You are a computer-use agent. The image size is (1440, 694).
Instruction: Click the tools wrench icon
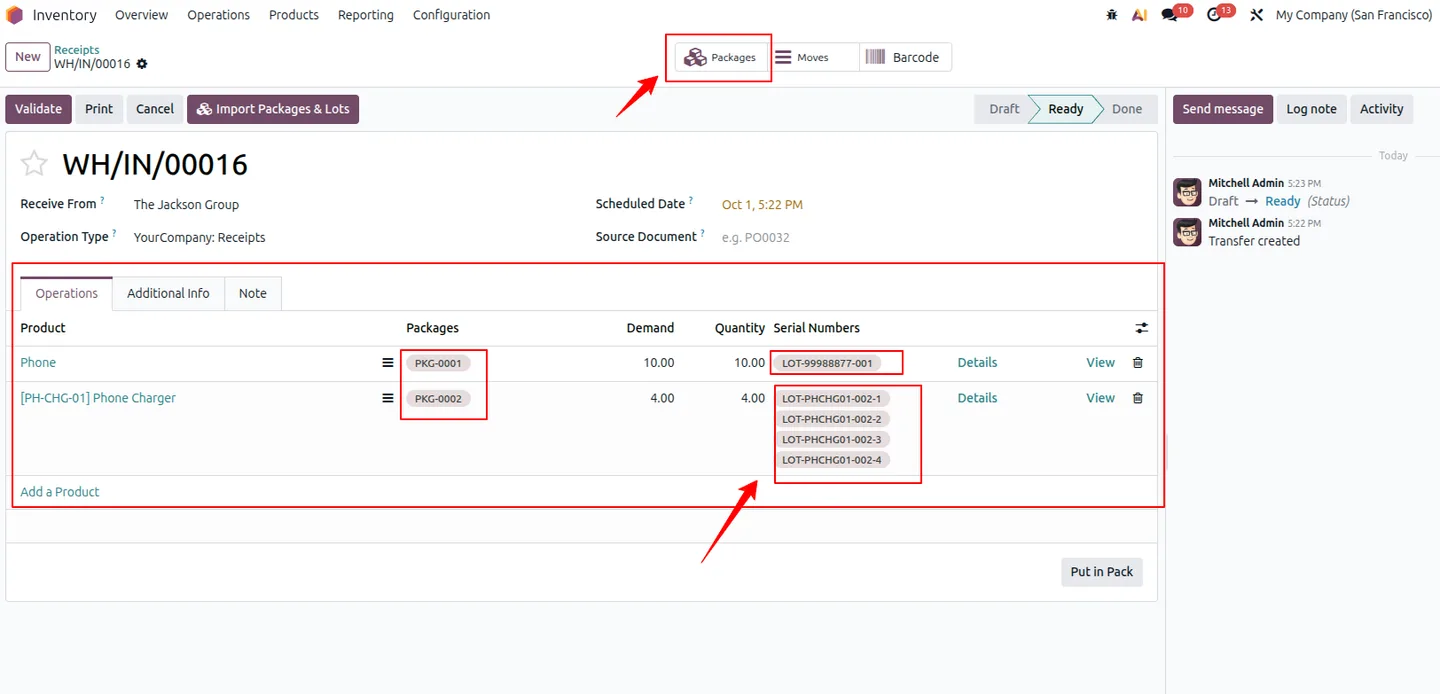[x=1257, y=15]
